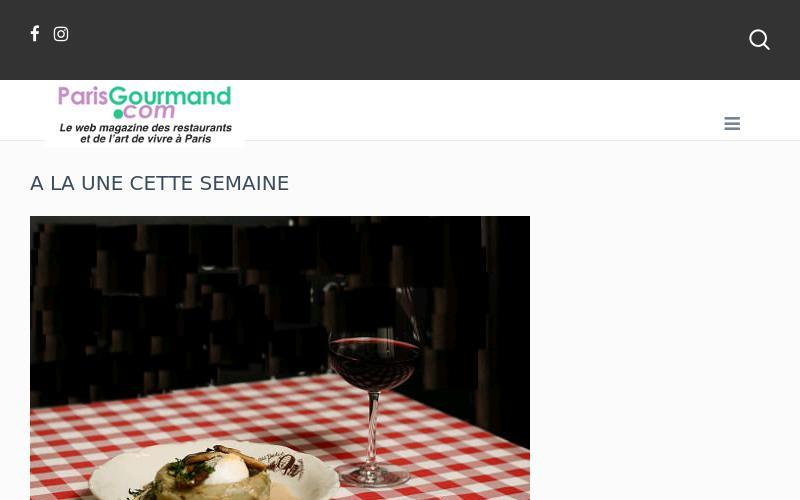
Task: Click the green dot in the .com logo
Action: (x=118, y=113)
